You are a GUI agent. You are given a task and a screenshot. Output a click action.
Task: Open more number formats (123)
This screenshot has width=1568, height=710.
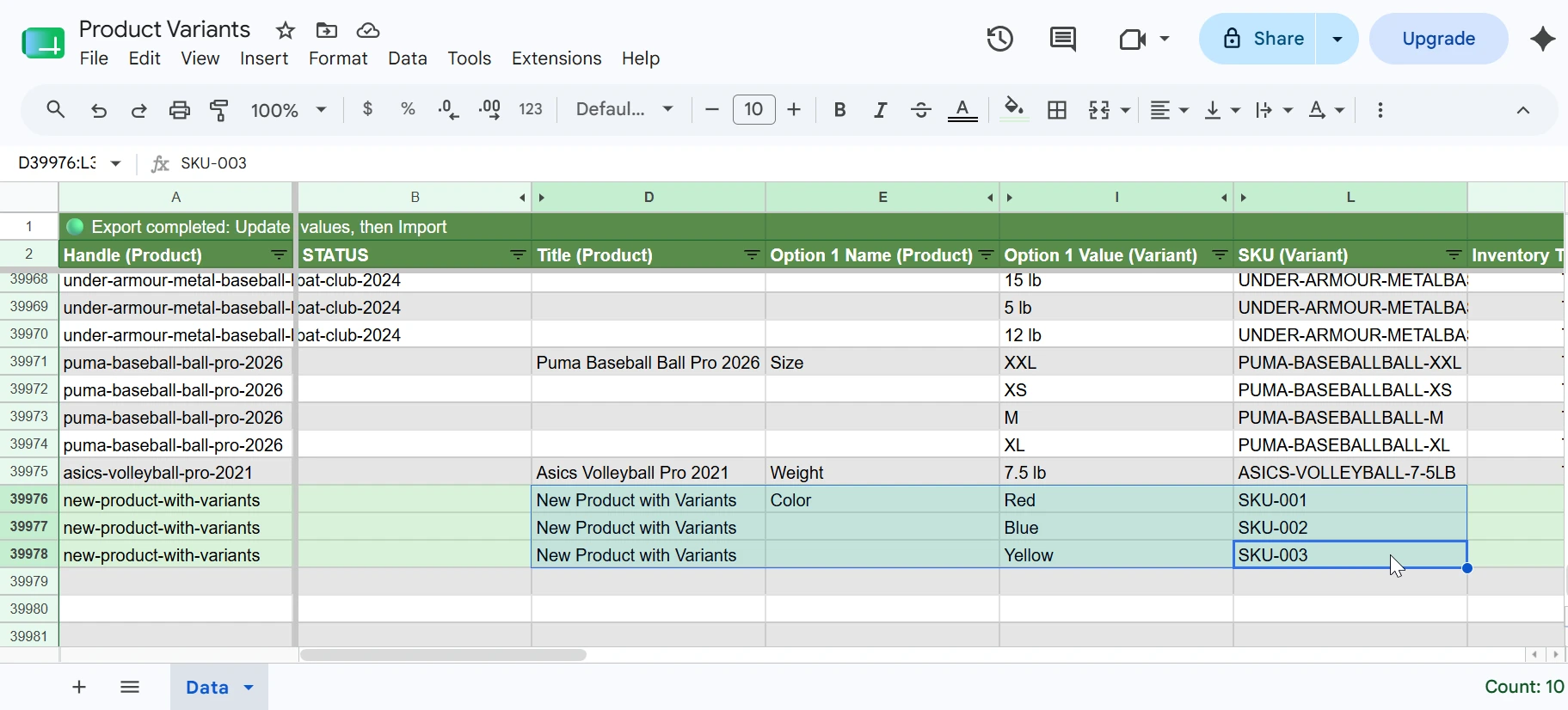[x=532, y=109]
